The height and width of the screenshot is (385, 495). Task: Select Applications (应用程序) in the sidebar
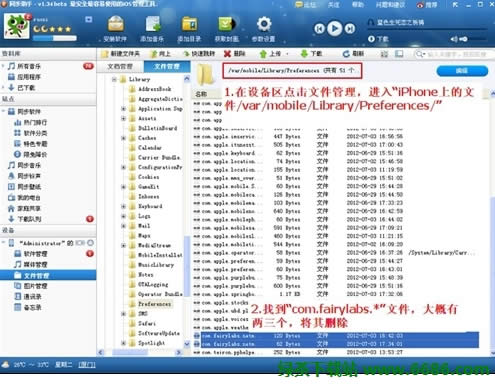coord(24,77)
